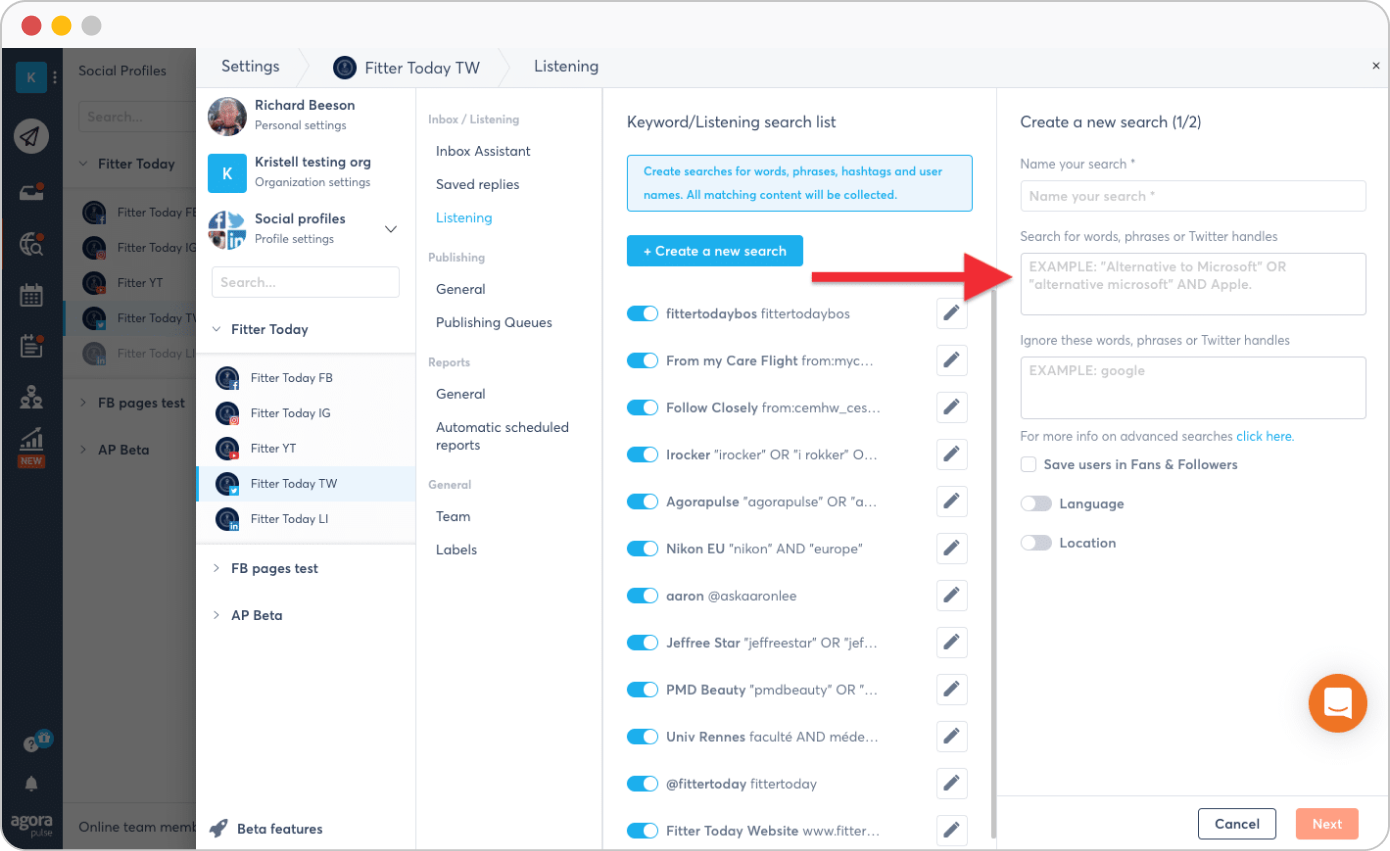This screenshot has width=1390, height=851.
Task: Close the settings panel with X
Action: 1376,65
